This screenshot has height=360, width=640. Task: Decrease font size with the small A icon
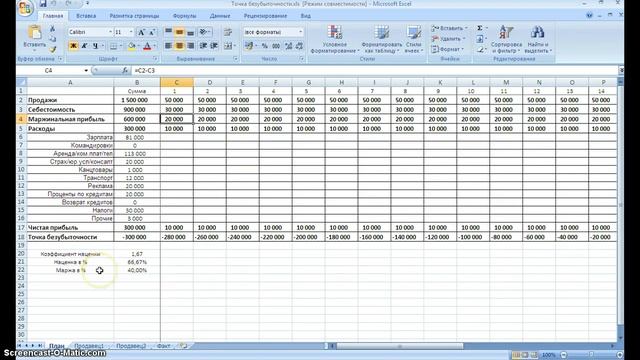click(152, 32)
